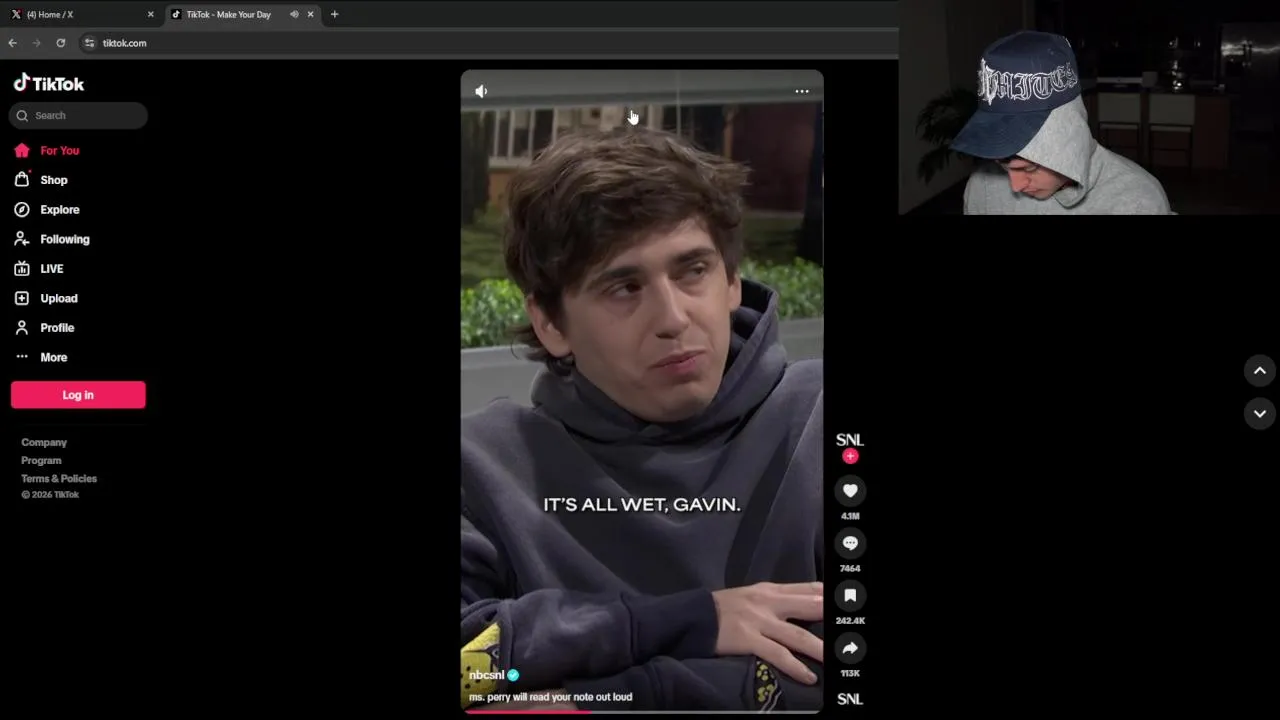
Task: Open the nbcsnl username link
Action: click(487, 675)
